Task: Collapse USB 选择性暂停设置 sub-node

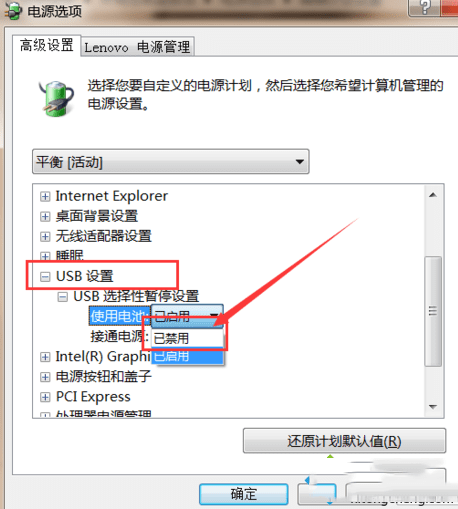Action: tap(62, 297)
